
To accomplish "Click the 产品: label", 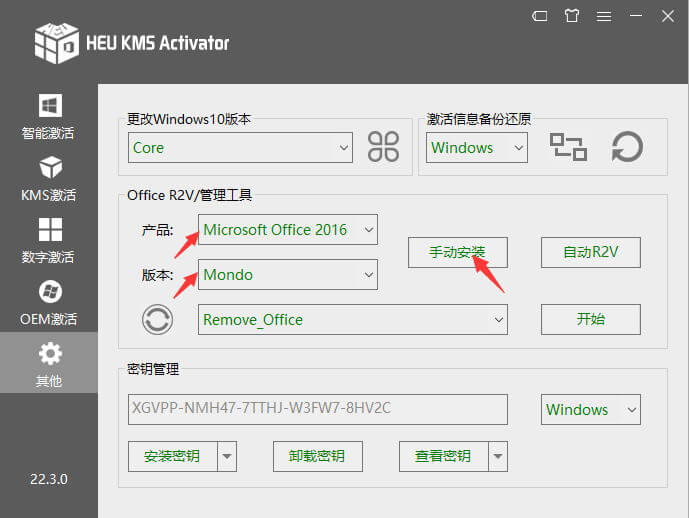I will coord(157,230).
